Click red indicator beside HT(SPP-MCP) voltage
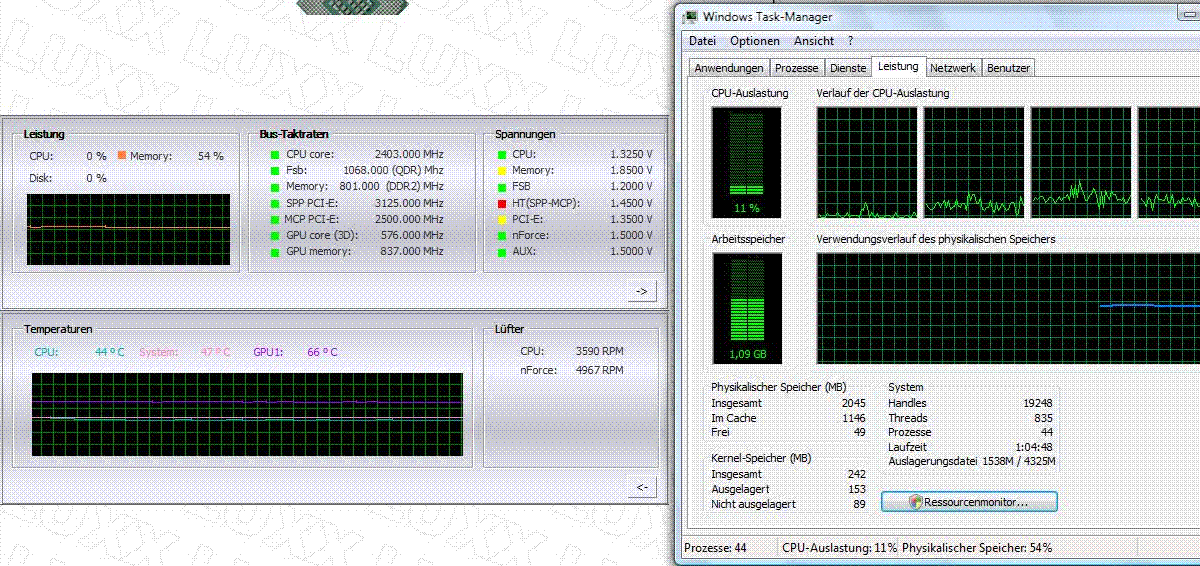This screenshot has width=1200, height=566. (502, 203)
